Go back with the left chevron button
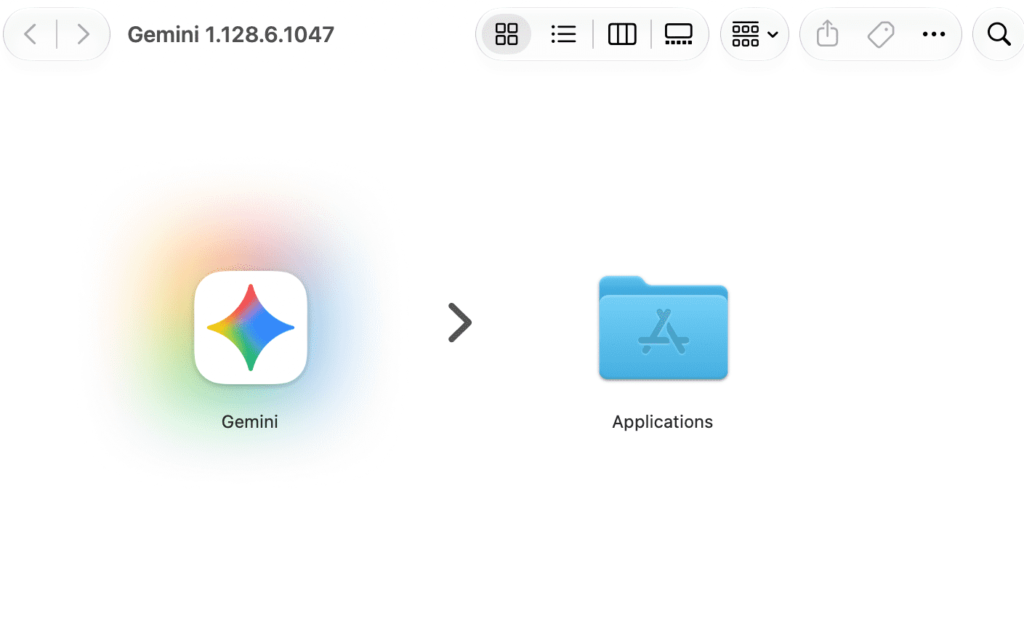Screen dimensions: 1024x621 [30, 34]
